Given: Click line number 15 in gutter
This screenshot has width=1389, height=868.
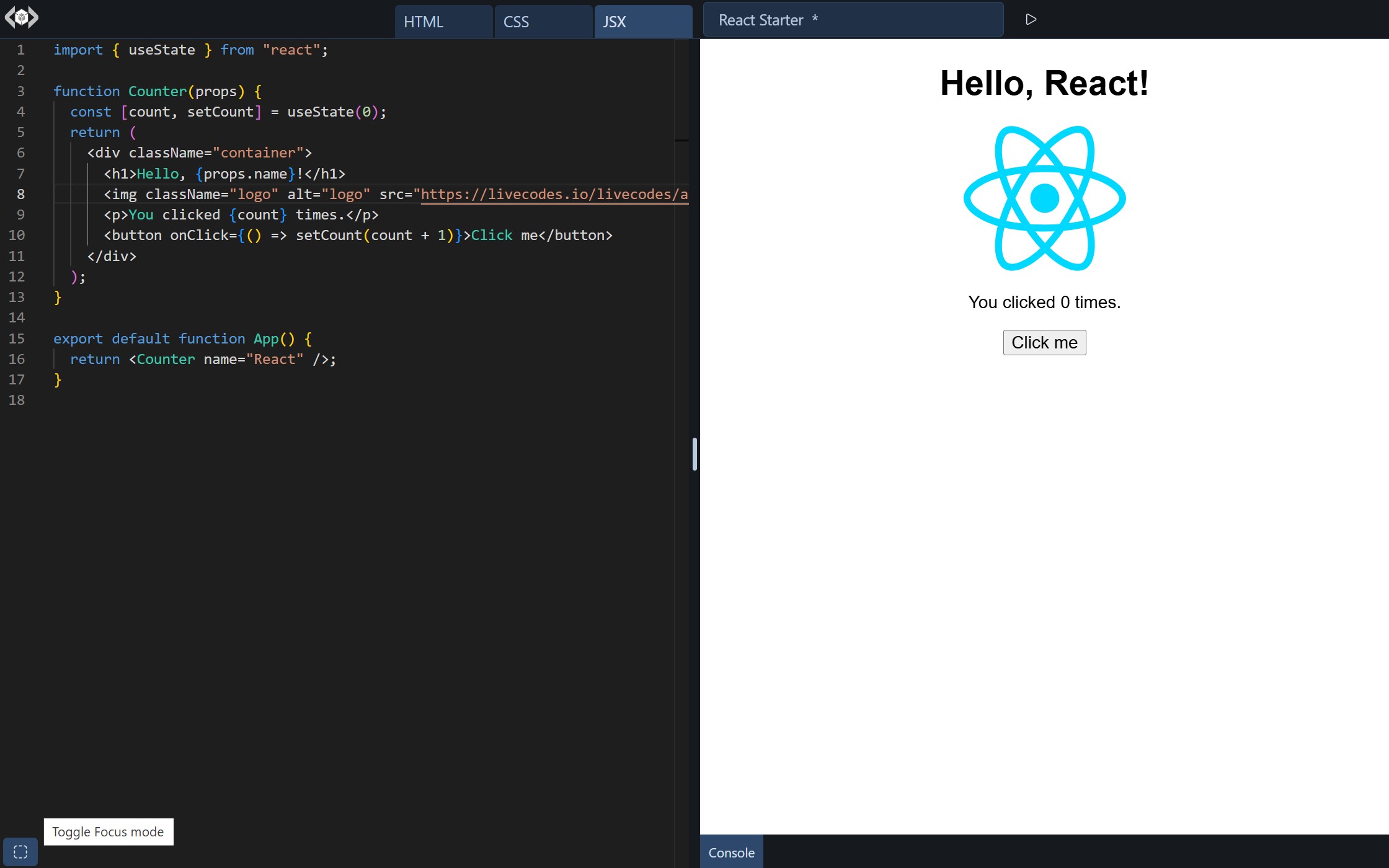Looking at the screenshot, I should coord(17,339).
